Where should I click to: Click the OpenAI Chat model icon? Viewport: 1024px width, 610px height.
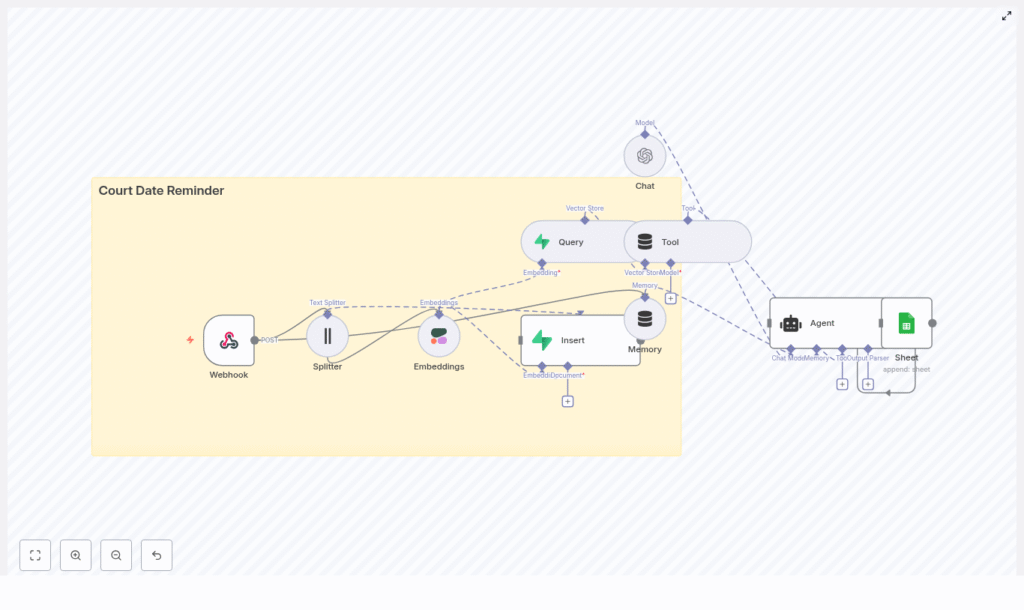click(x=644, y=156)
